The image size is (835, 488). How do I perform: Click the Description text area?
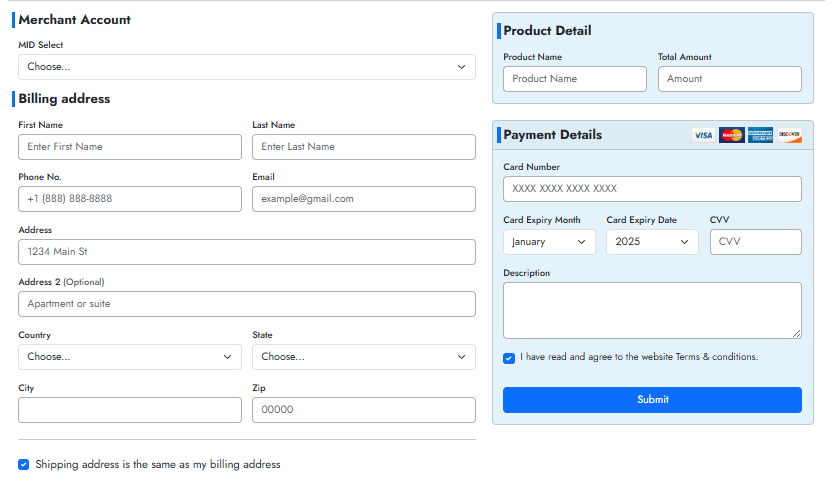pyautogui.click(x=652, y=310)
